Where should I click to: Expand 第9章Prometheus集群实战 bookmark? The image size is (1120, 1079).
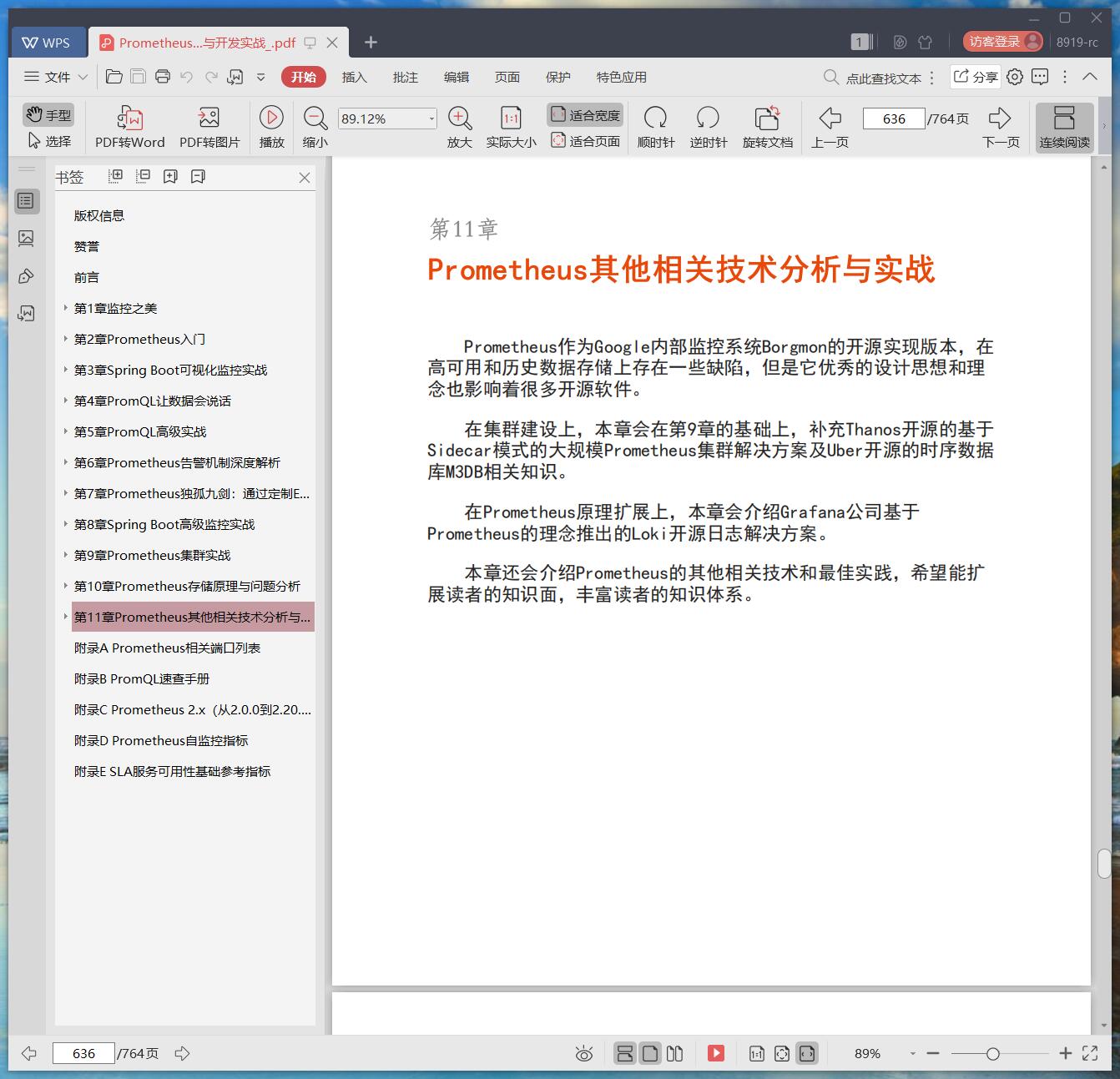pos(65,555)
